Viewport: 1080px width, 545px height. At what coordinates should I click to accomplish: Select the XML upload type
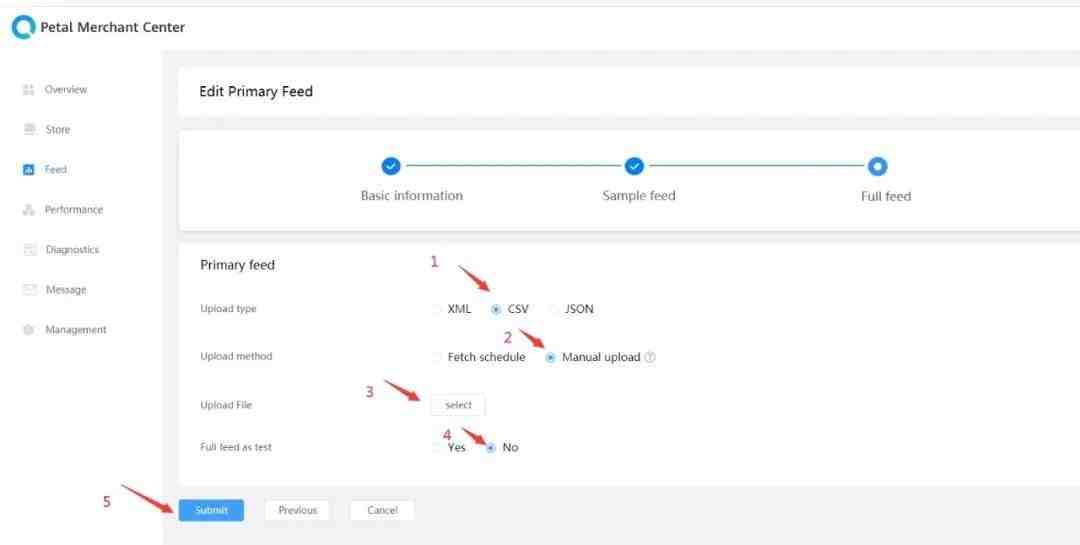point(436,309)
